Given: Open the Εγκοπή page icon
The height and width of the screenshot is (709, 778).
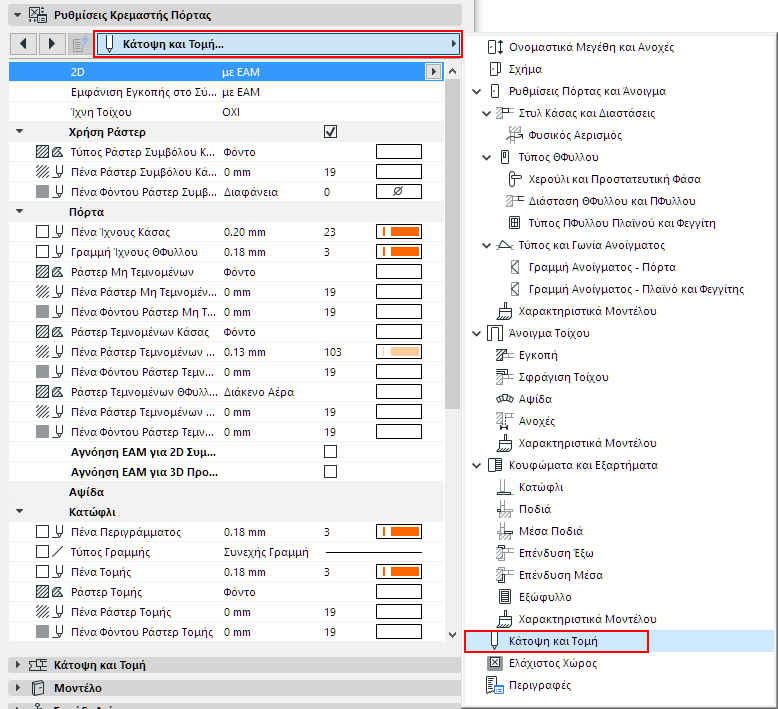Looking at the screenshot, I should pos(504,355).
